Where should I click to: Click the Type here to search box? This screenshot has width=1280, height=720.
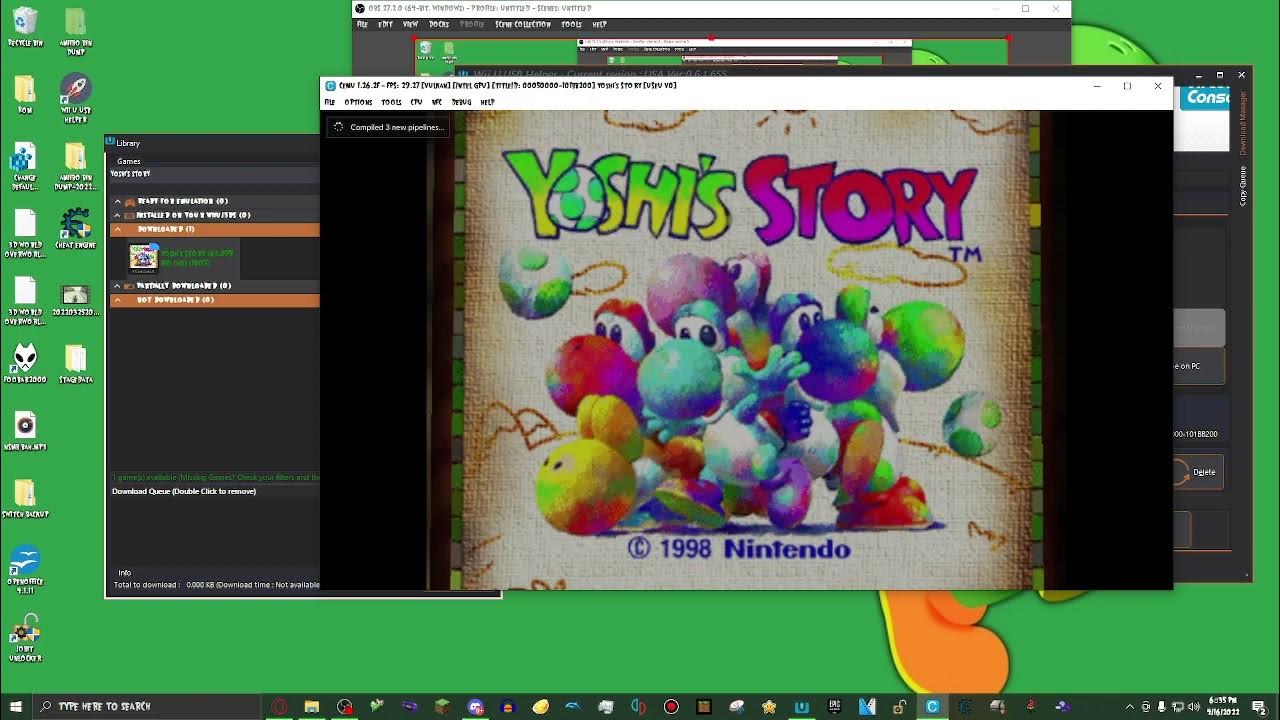click(x=147, y=706)
